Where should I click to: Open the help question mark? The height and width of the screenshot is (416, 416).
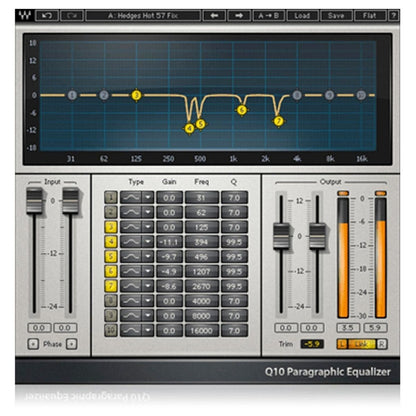pos(394,16)
